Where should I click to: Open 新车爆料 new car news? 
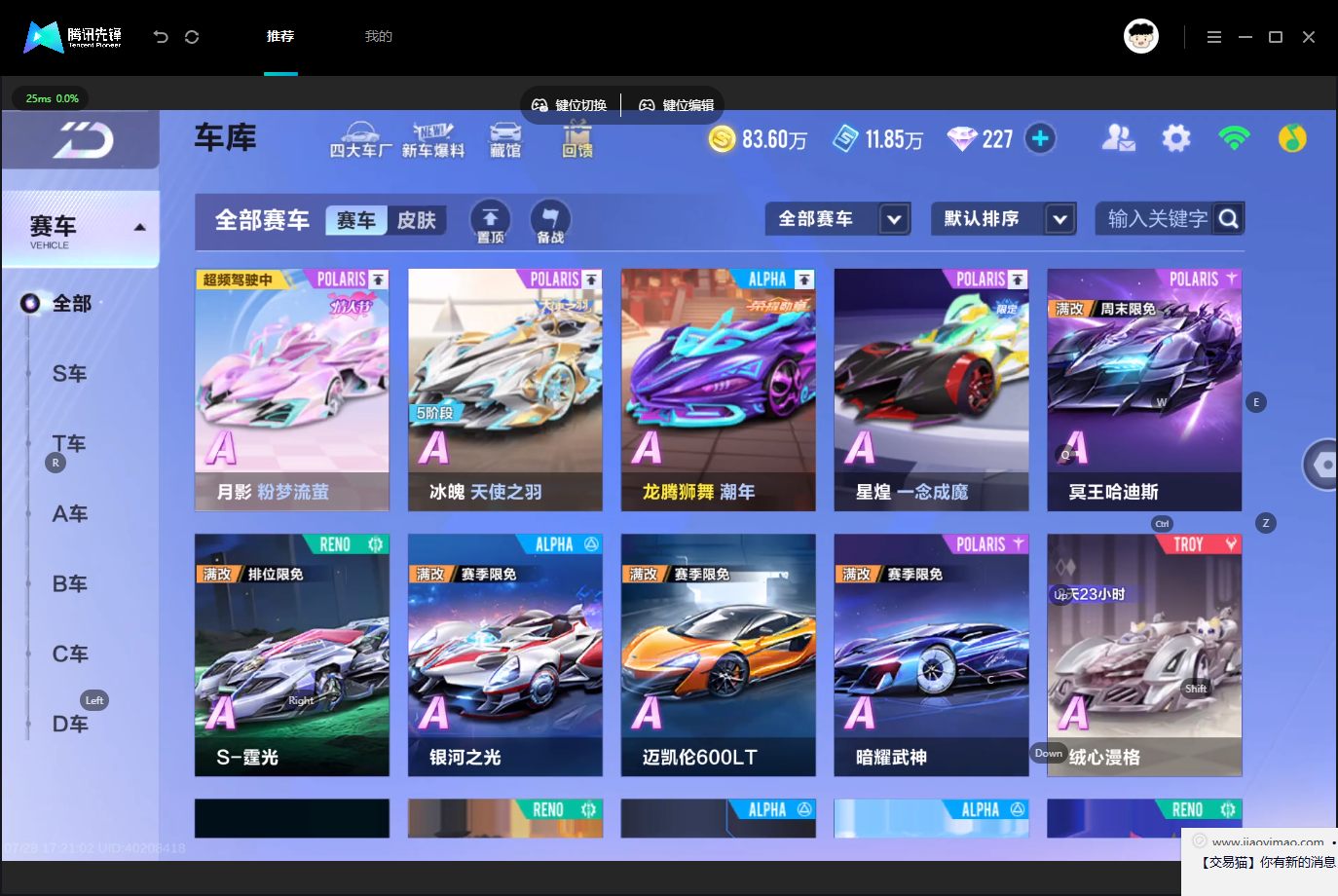(x=433, y=140)
